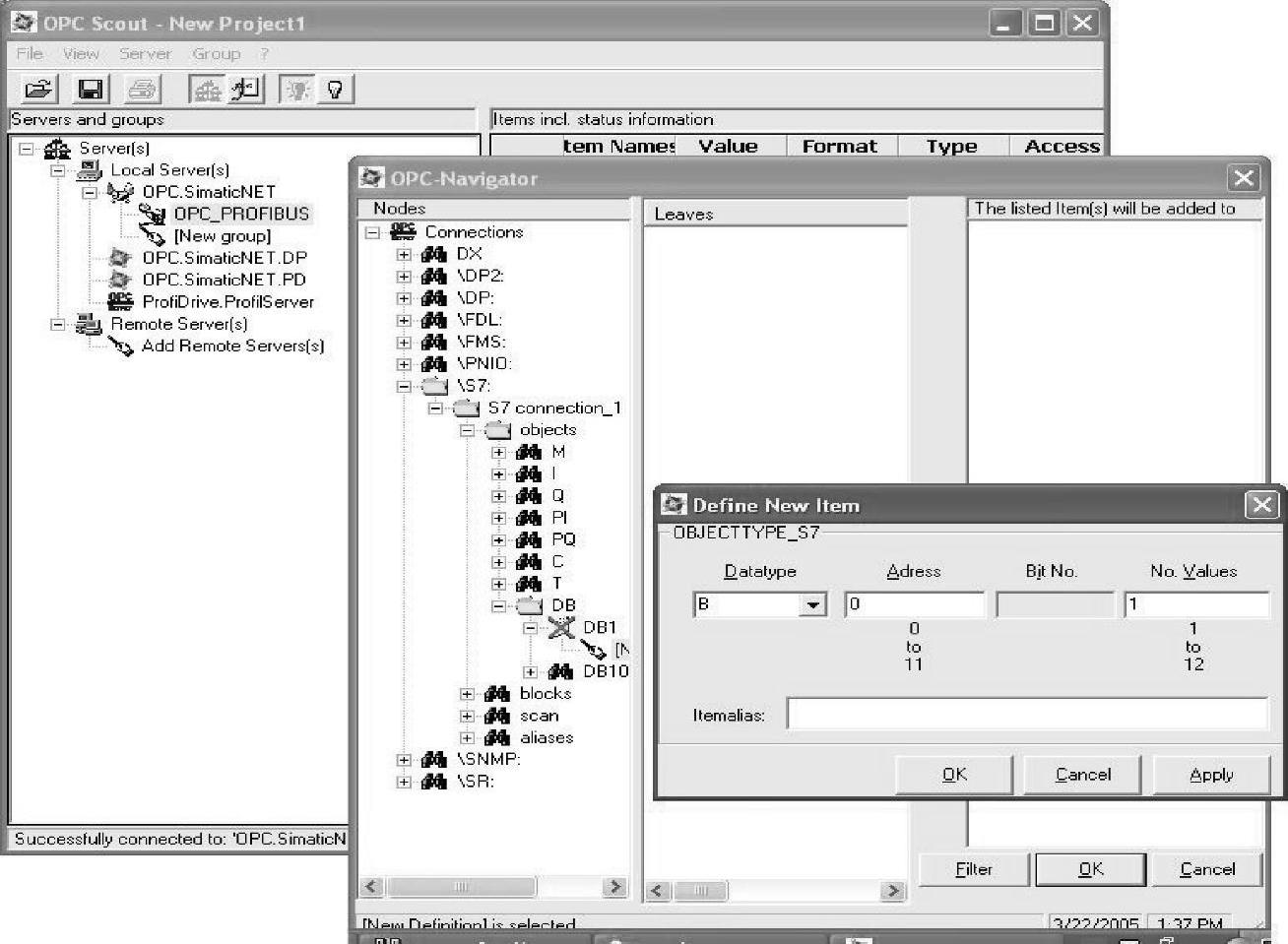This screenshot has height=944, width=1288.
Task: Click the folder icon next to \S7:
Action: [x=434, y=386]
